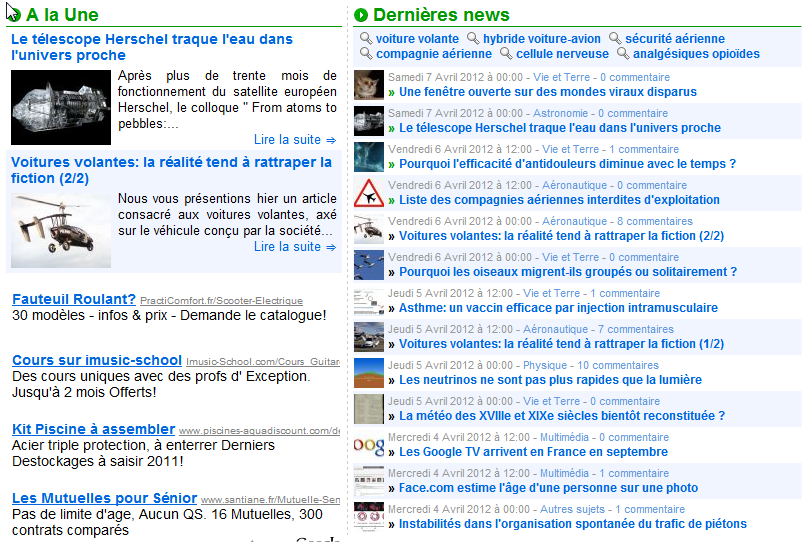Visit the piscines-aquadiscount.com ad URL

259,431
